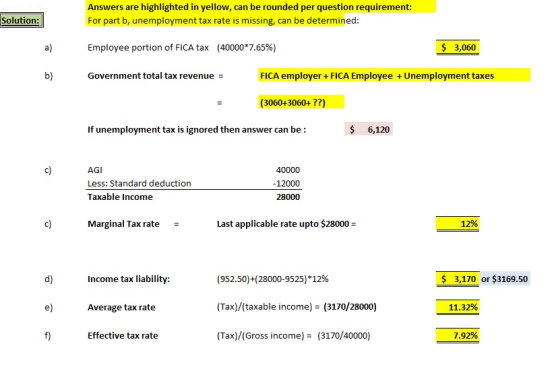Click the FICA employer + FICA Employee cell
Screen dimensions: 560x379
[394, 75]
